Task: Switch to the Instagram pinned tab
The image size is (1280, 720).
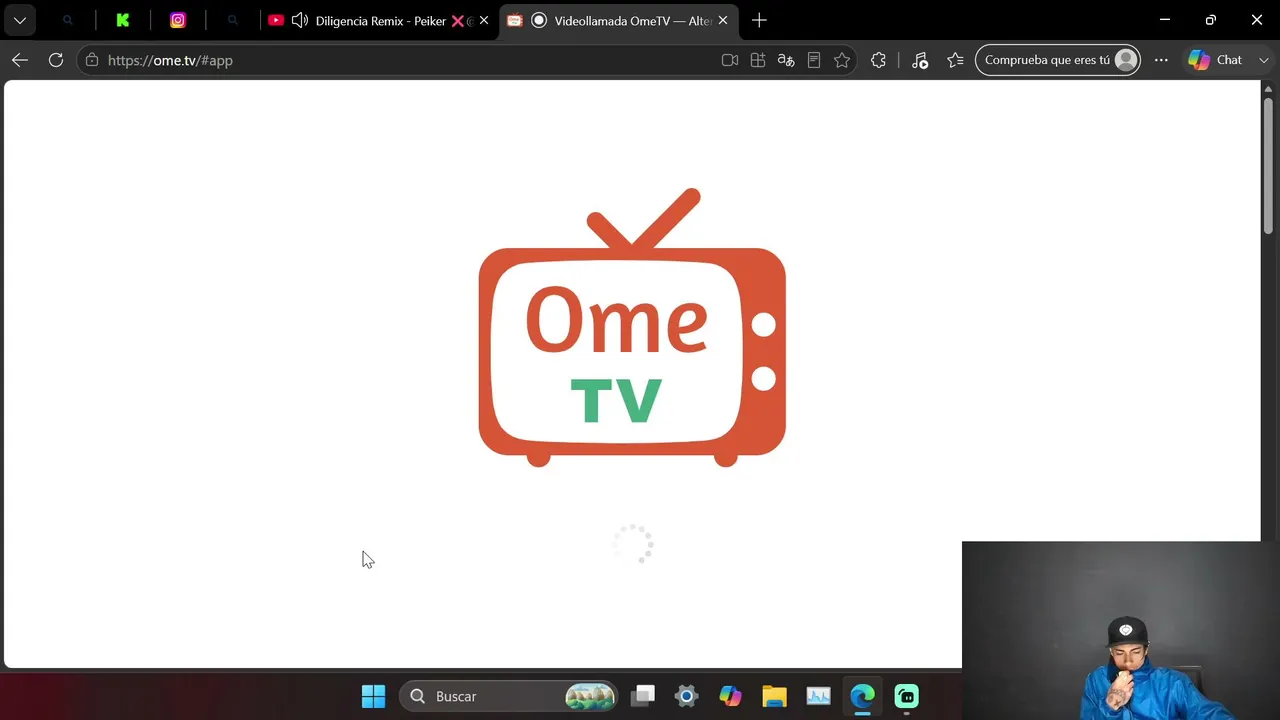Action: click(178, 20)
